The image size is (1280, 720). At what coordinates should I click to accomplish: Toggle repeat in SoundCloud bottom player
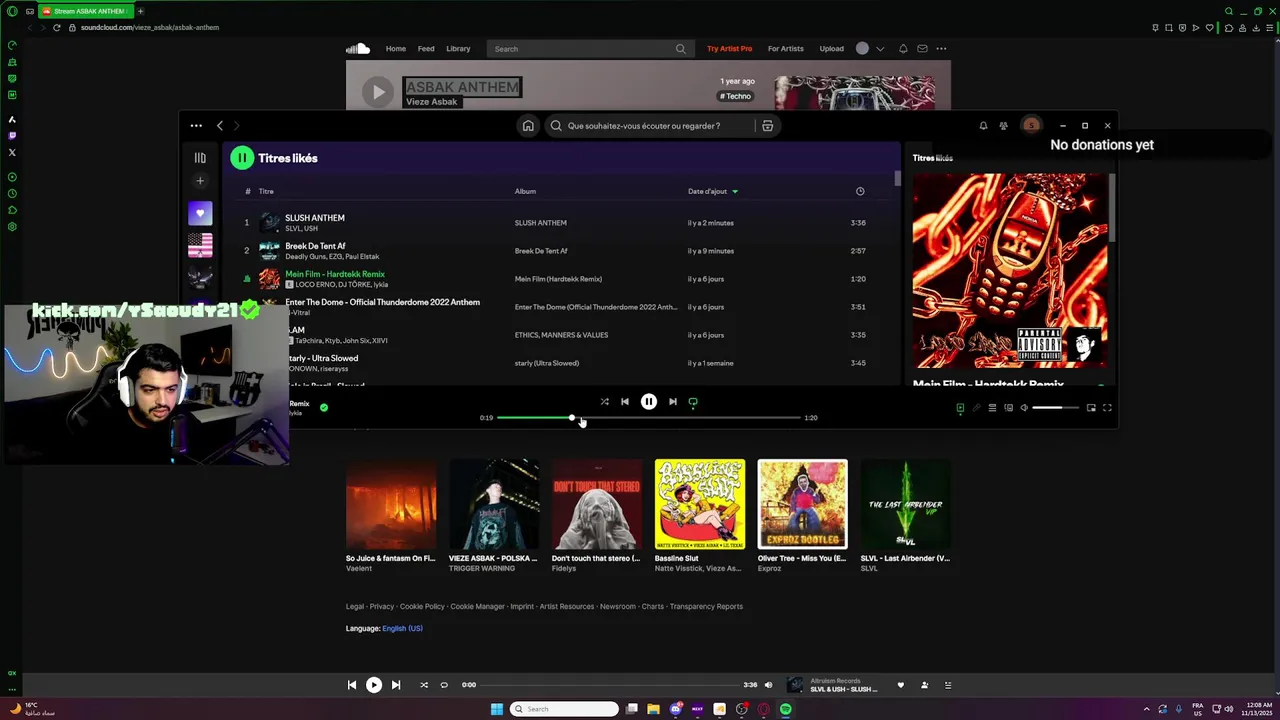(444, 685)
